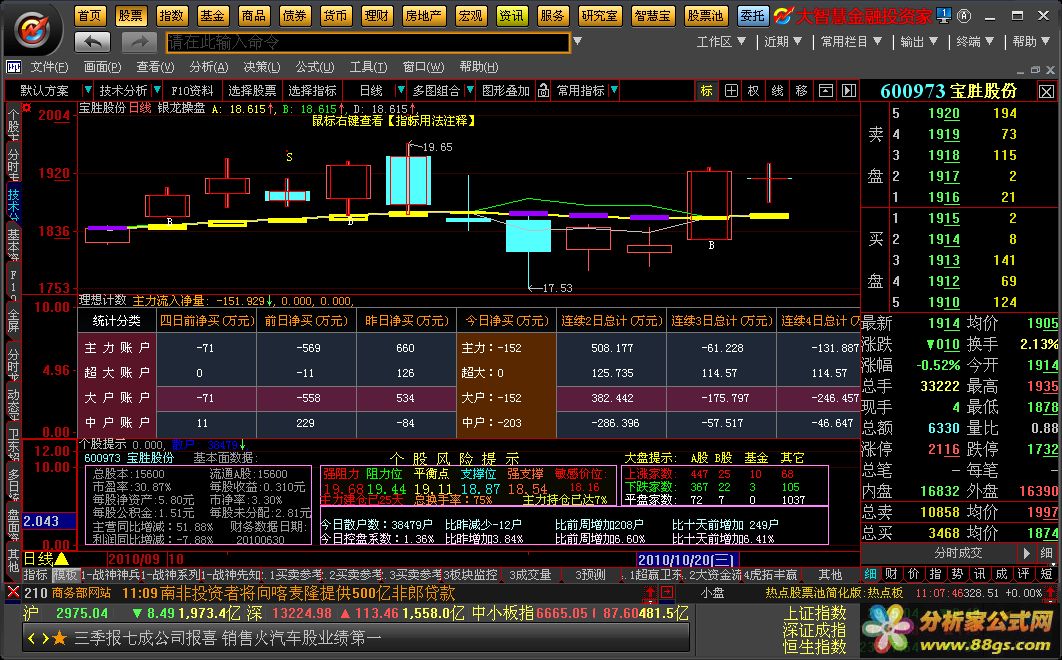Switch to the 资讯 top tab
The height and width of the screenshot is (660, 1062).
click(511, 15)
